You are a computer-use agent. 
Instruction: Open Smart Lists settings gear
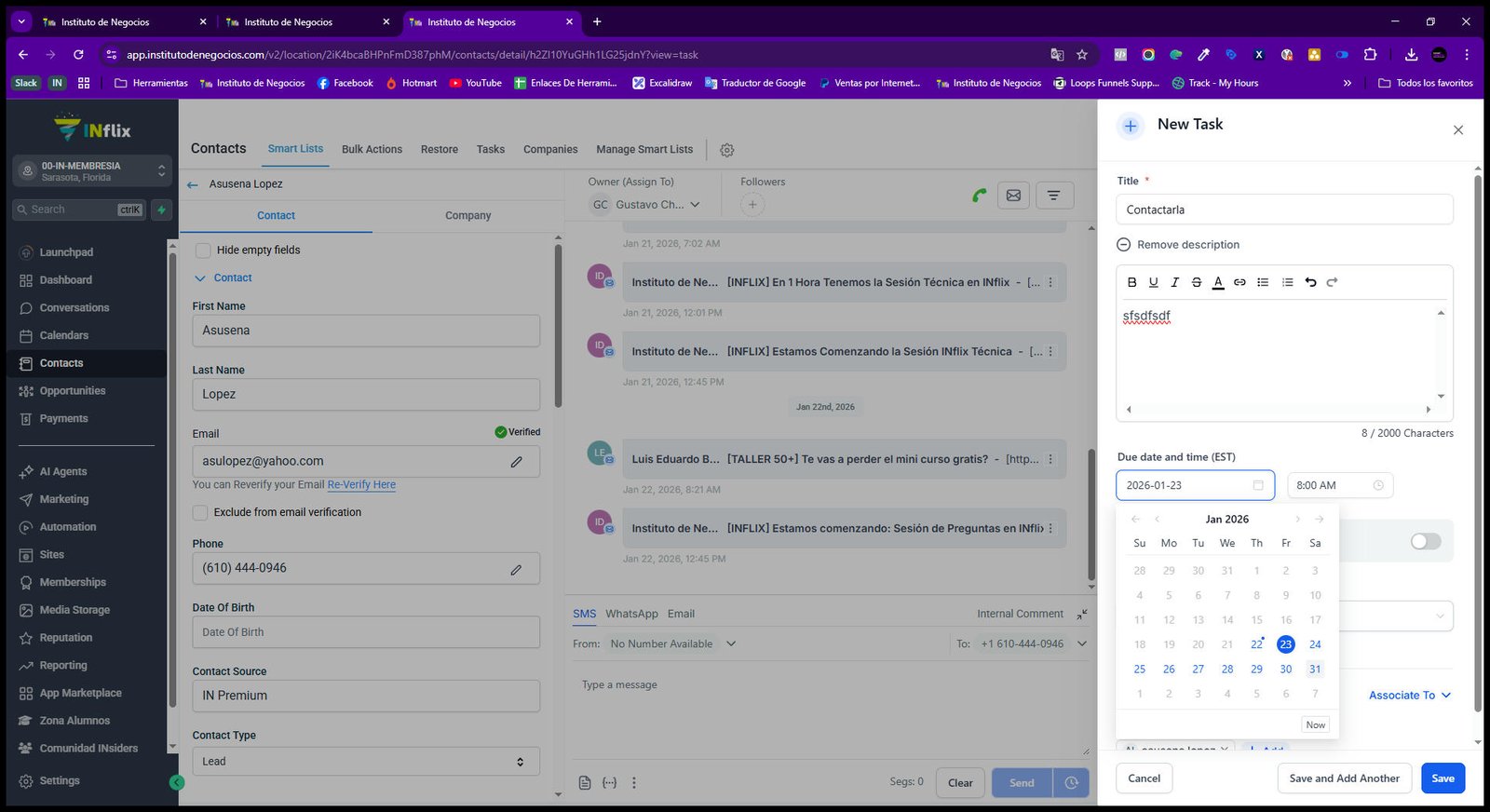pyautogui.click(x=727, y=150)
